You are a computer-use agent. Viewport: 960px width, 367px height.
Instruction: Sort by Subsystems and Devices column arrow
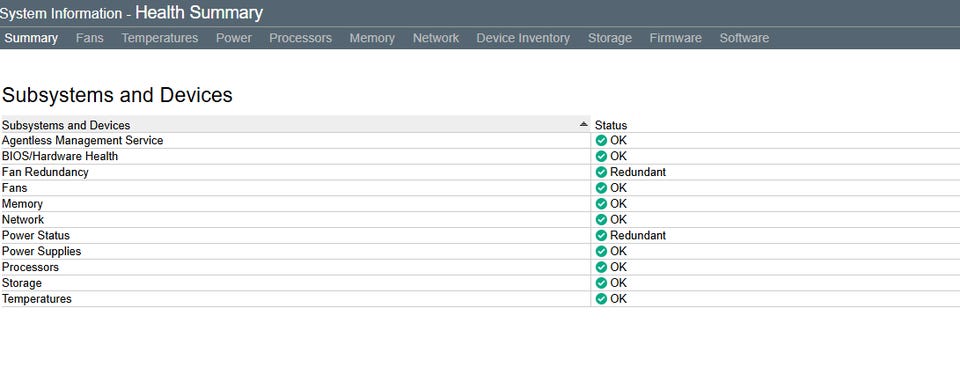point(583,124)
